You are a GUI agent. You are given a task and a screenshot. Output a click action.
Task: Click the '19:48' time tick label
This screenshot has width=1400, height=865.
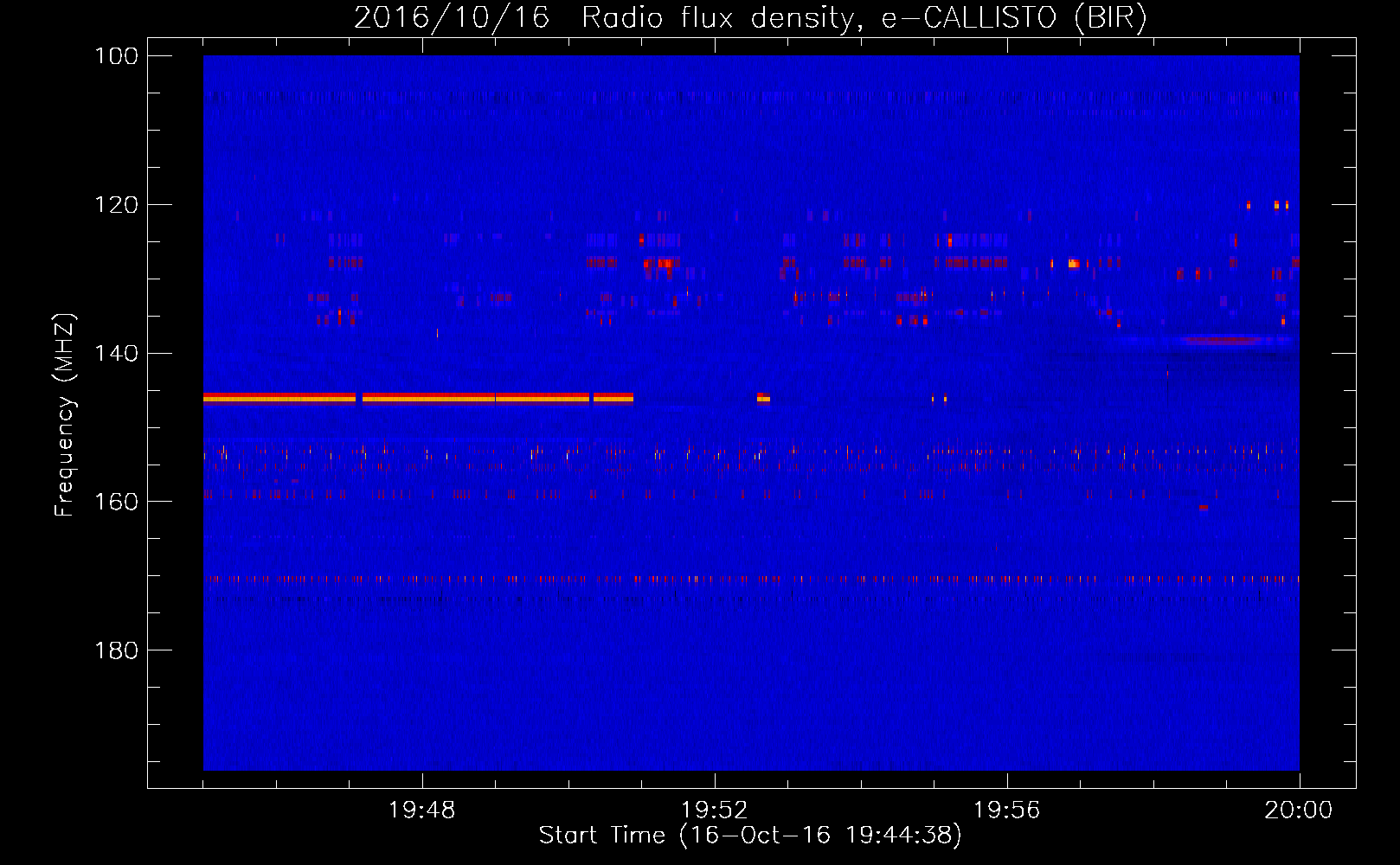(422, 811)
